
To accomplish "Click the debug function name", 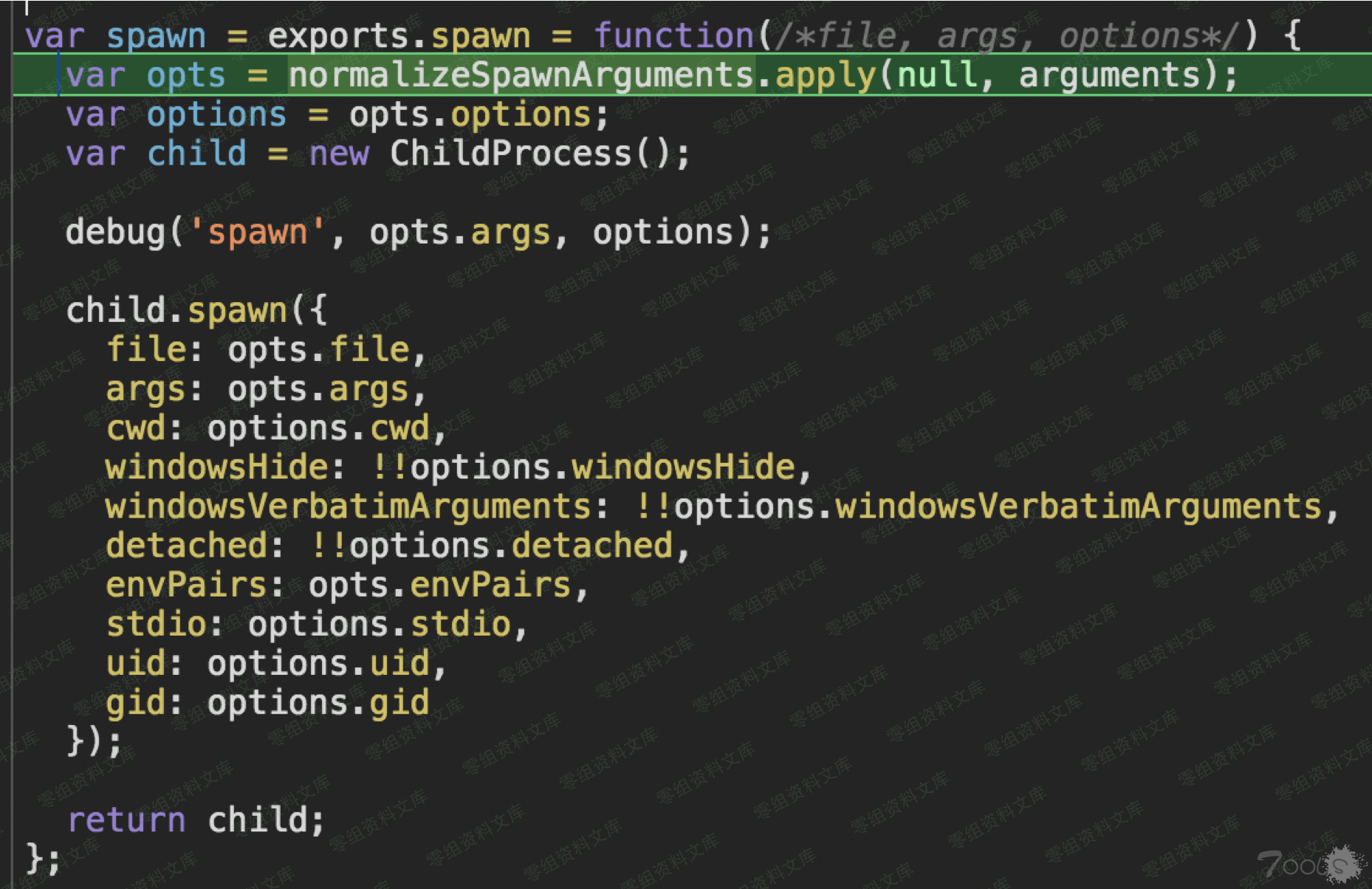I will pos(114,232).
